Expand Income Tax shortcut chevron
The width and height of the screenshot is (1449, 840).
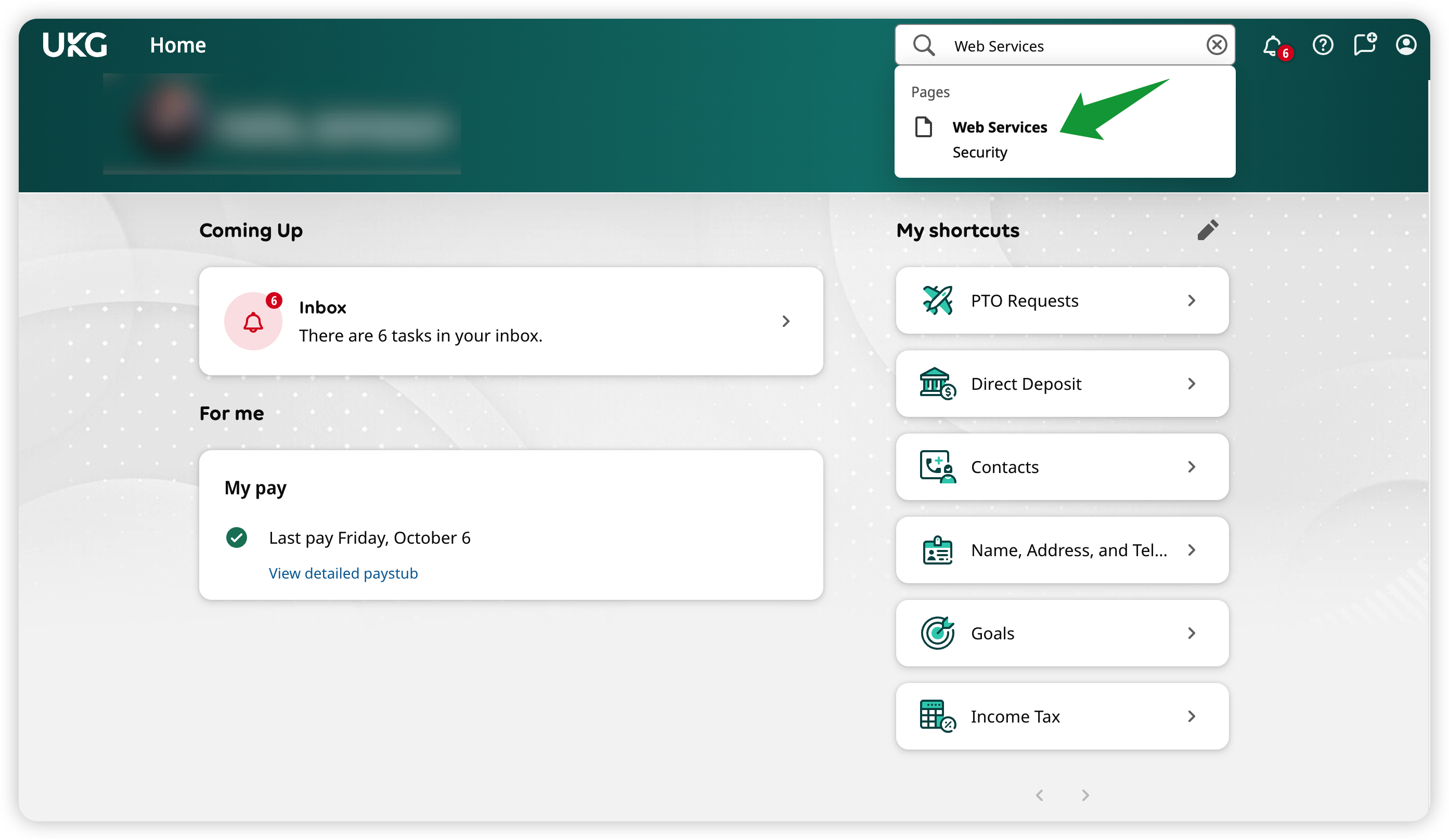(1192, 716)
